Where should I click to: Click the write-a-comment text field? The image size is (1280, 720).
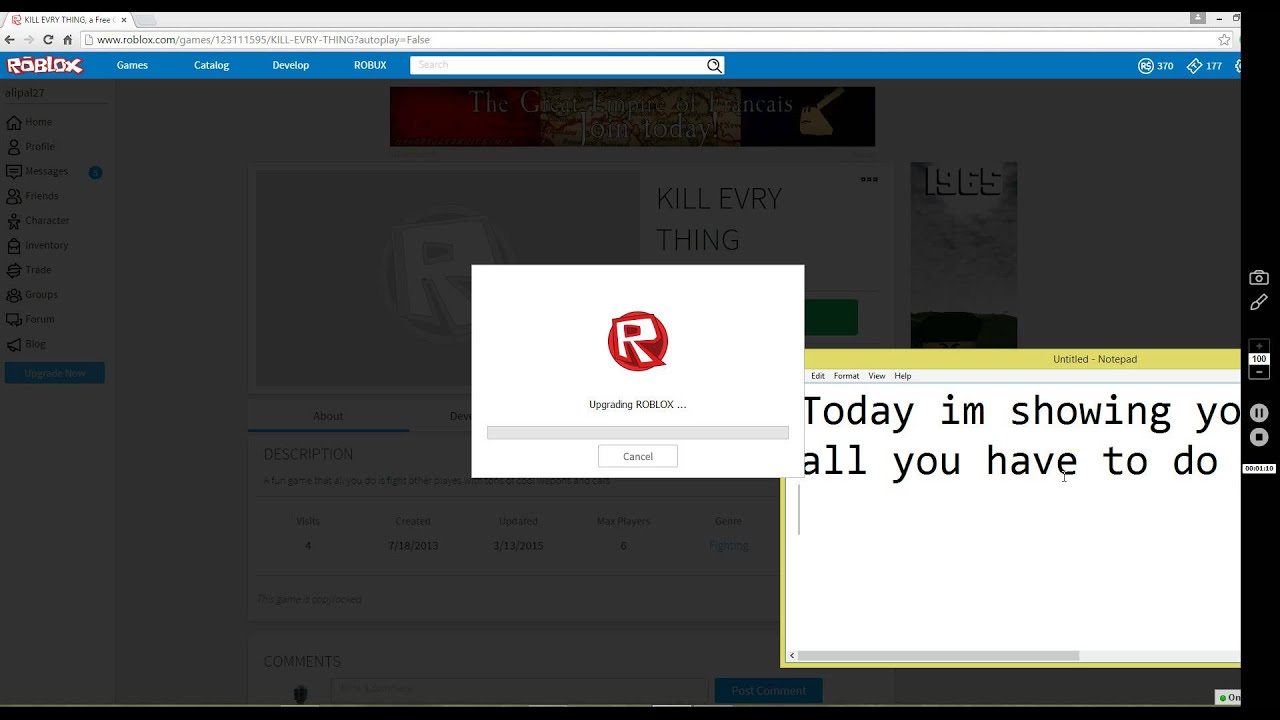[518, 690]
